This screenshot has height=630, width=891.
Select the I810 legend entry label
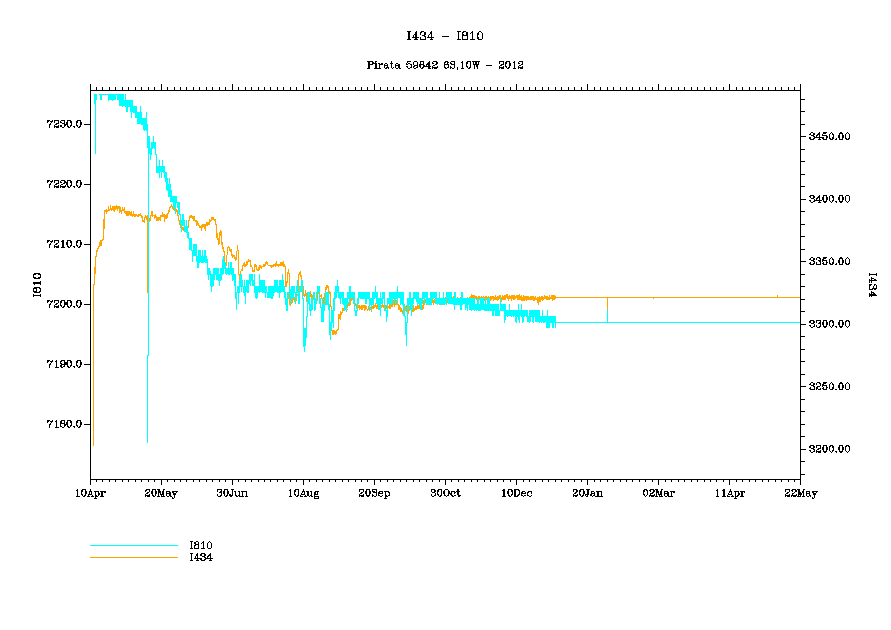pos(201,545)
